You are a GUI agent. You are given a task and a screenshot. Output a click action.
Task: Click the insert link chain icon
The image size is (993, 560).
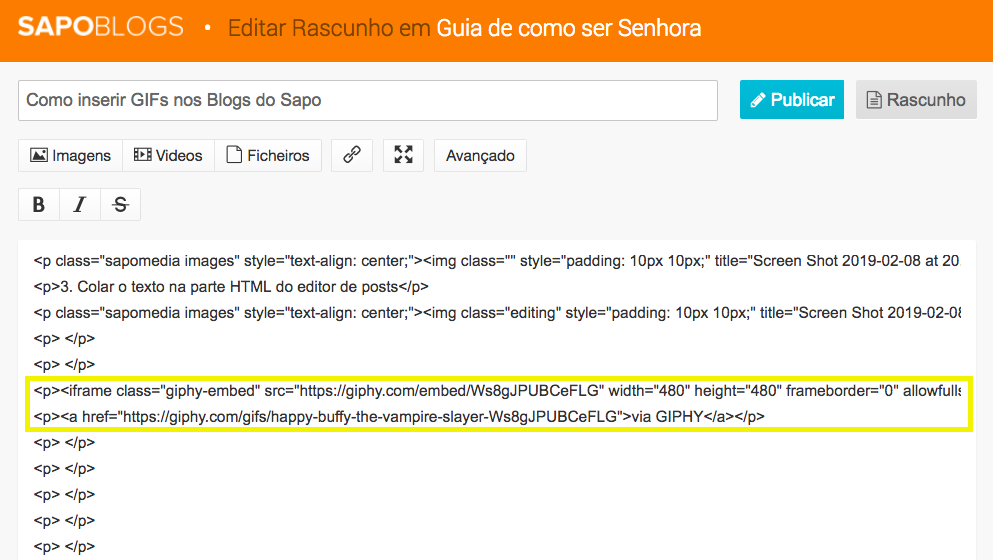[352, 155]
